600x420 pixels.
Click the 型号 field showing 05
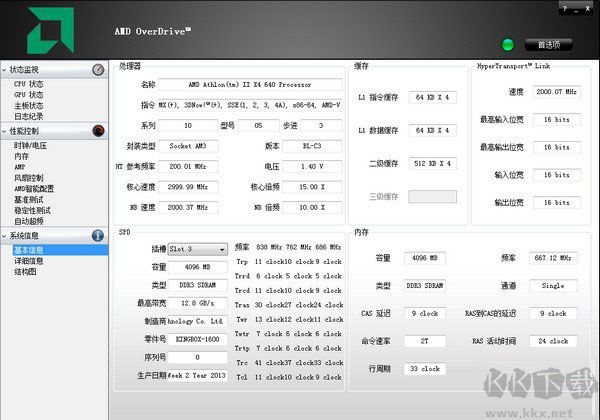pos(259,125)
